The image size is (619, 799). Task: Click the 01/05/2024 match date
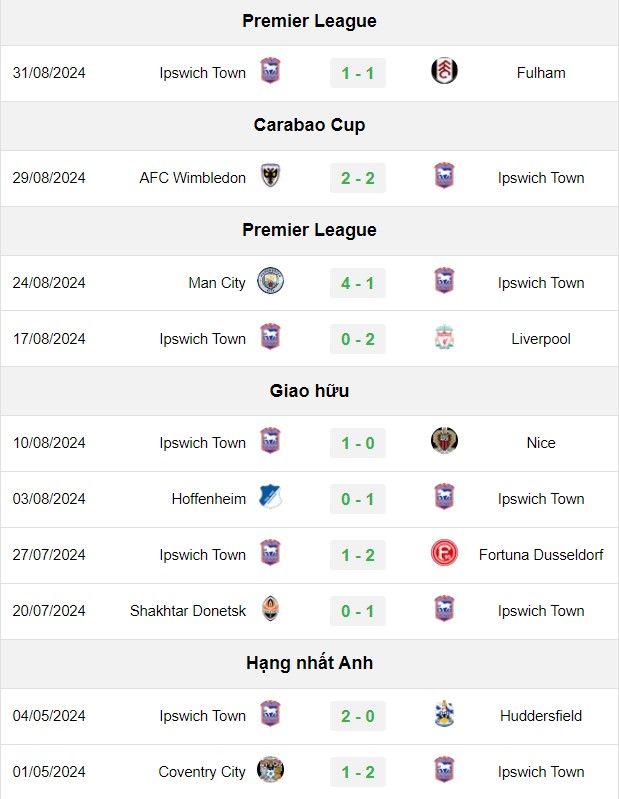click(x=49, y=772)
